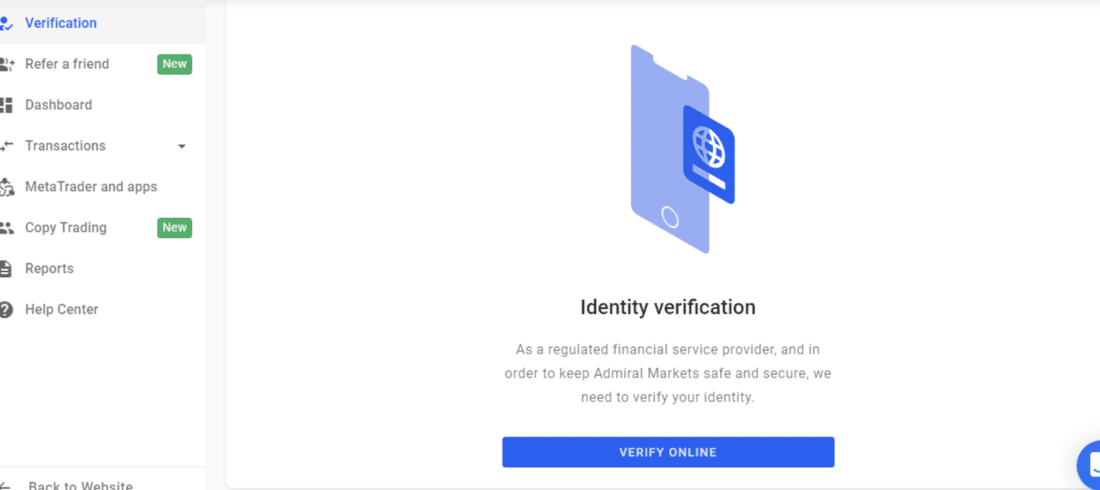Expand the Transactions dropdown arrow
The width and height of the screenshot is (1100, 490).
coord(182,147)
